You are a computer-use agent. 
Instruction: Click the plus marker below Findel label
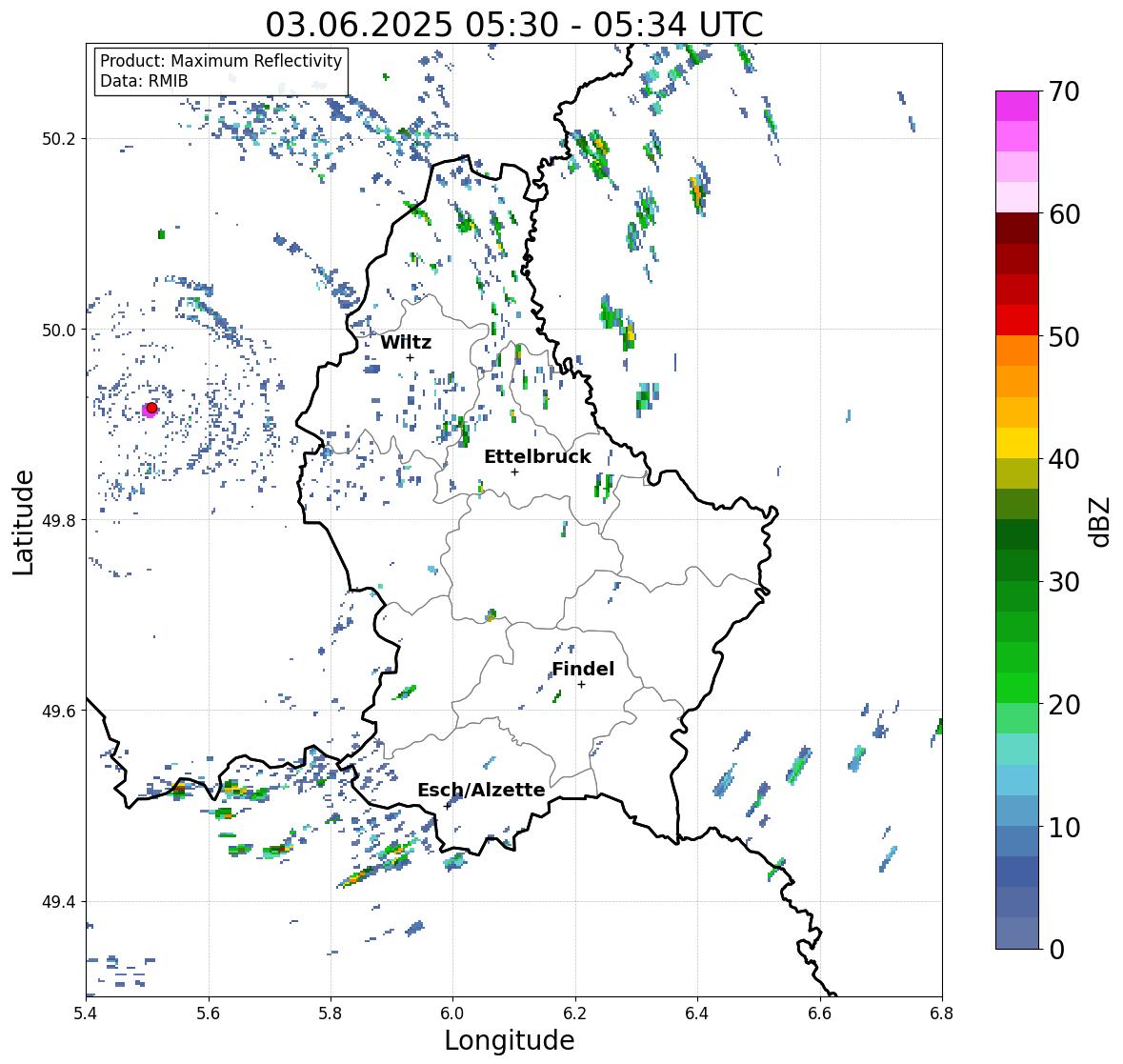582,685
